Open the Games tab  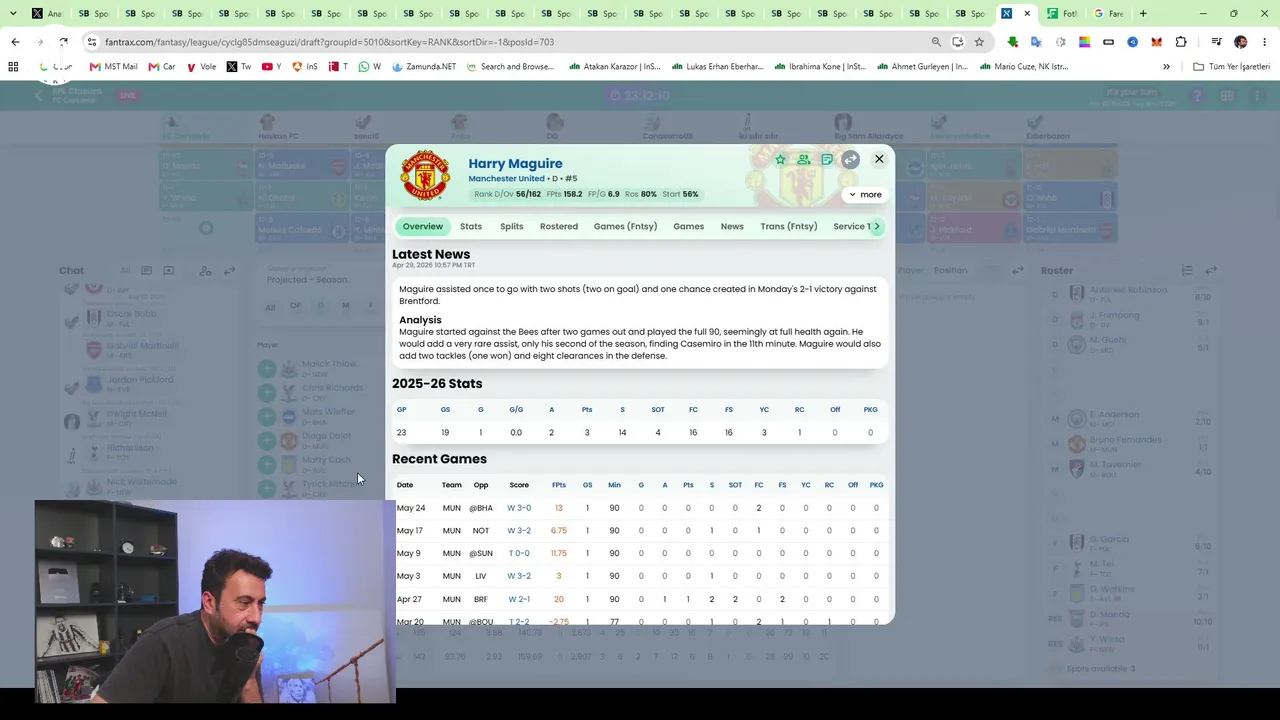tap(689, 226)
